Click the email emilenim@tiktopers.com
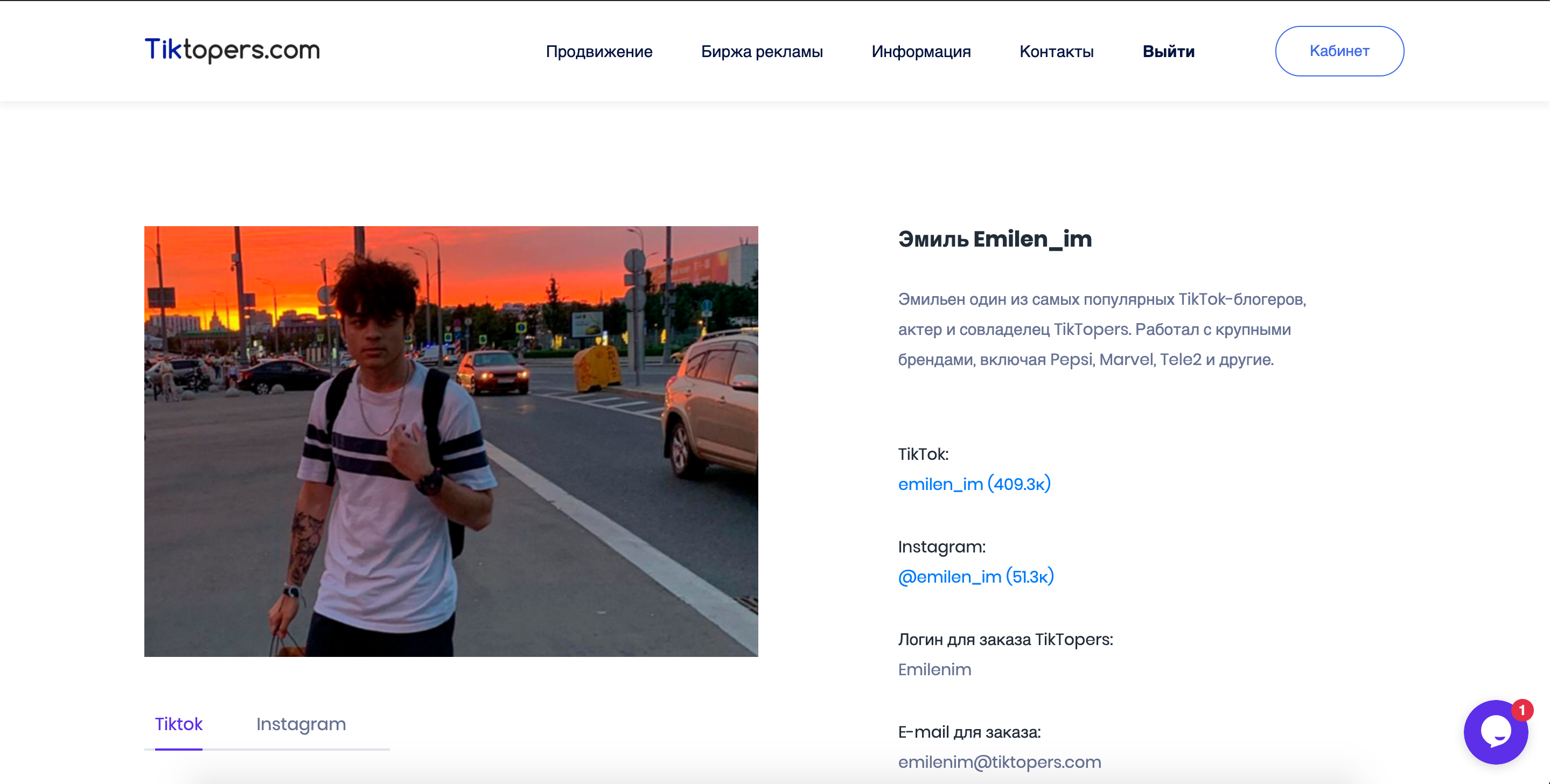 pos(1000,762)
